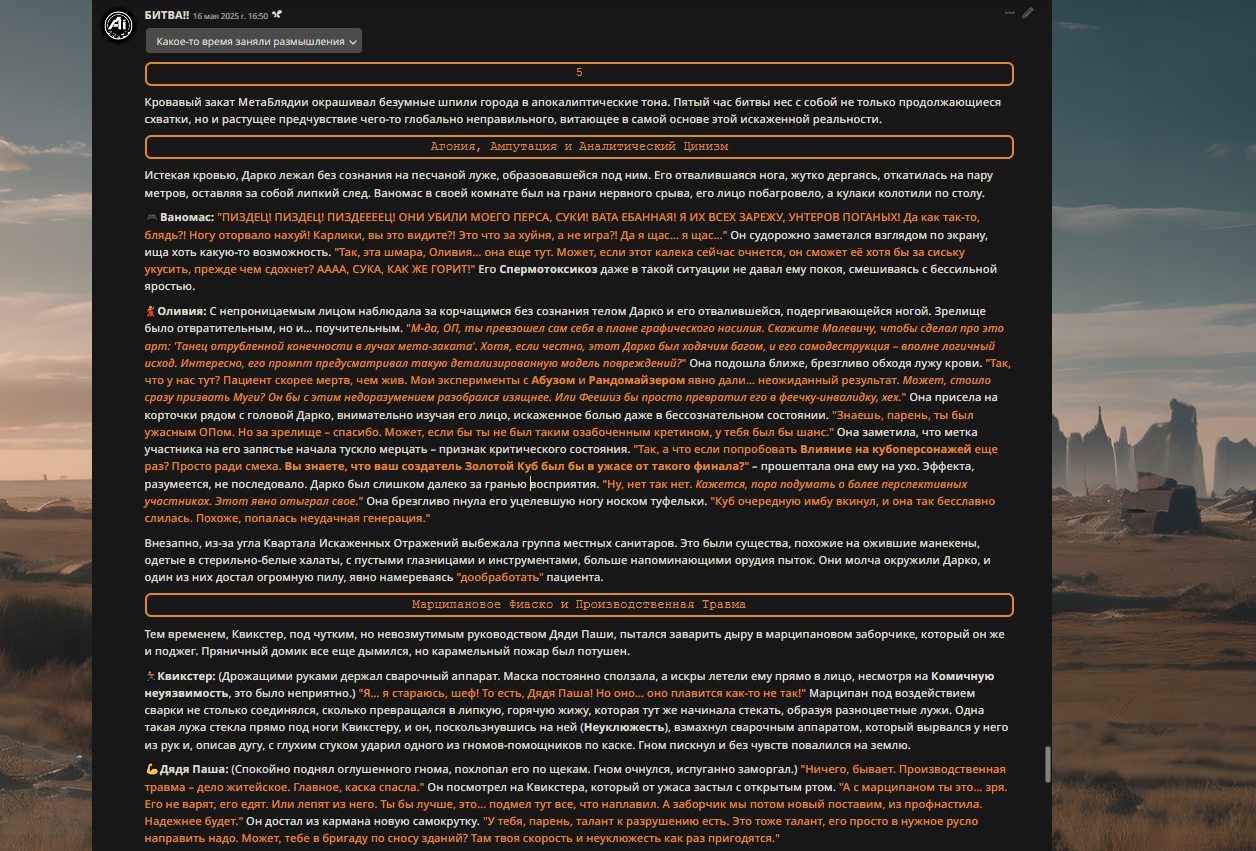Click the bold phrase 'Влияние на кубоперсонажей'
The height and width of the screenshot is (851, 1256).
pyautogui.click(x=885, y=450)
